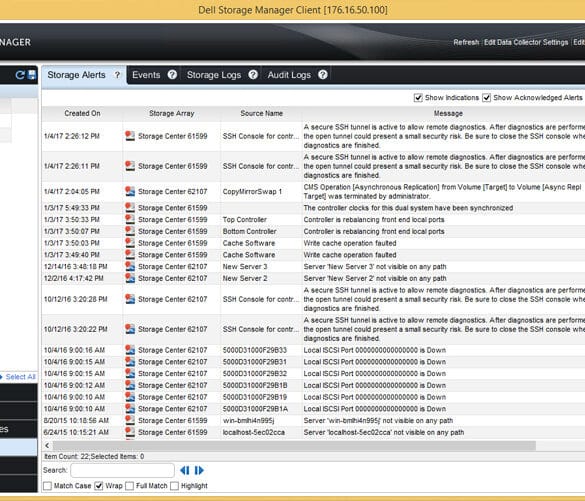
Task: Click alert icon in 10/12/16 3:20:28 PM row
Action: (130, 299)
